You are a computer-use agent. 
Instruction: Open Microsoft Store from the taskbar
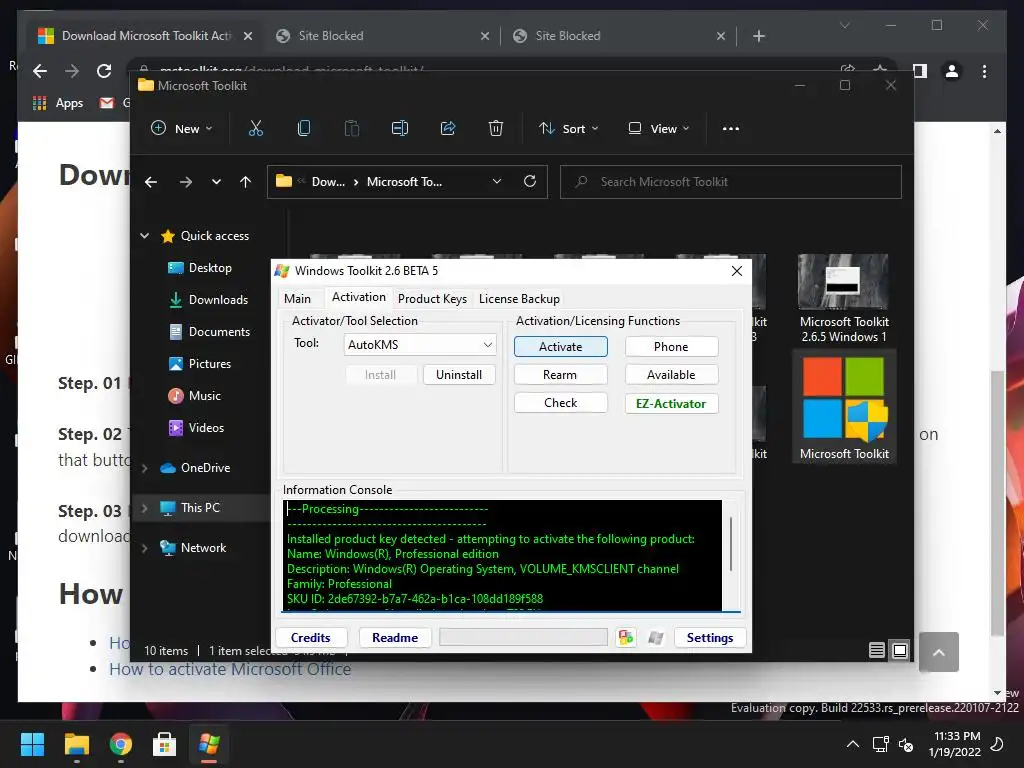165,744
